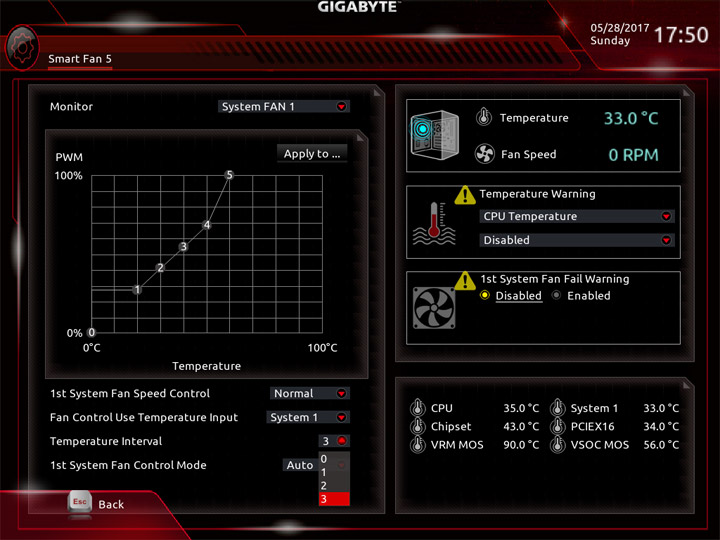This screenshot has height=540, width=720.
Task: Click the 05/28/2017 date text
Action: (x=619, y=28)
